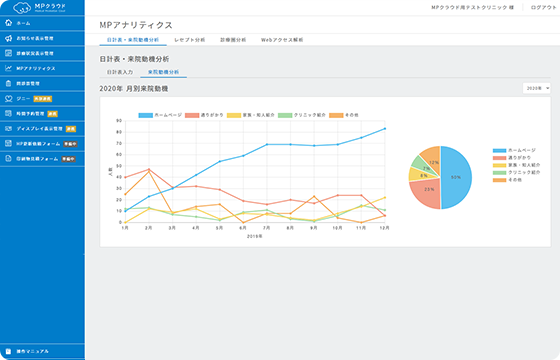Open the 診療圏分析 tab
560x360 pixels.
click(x=233, y=40)
